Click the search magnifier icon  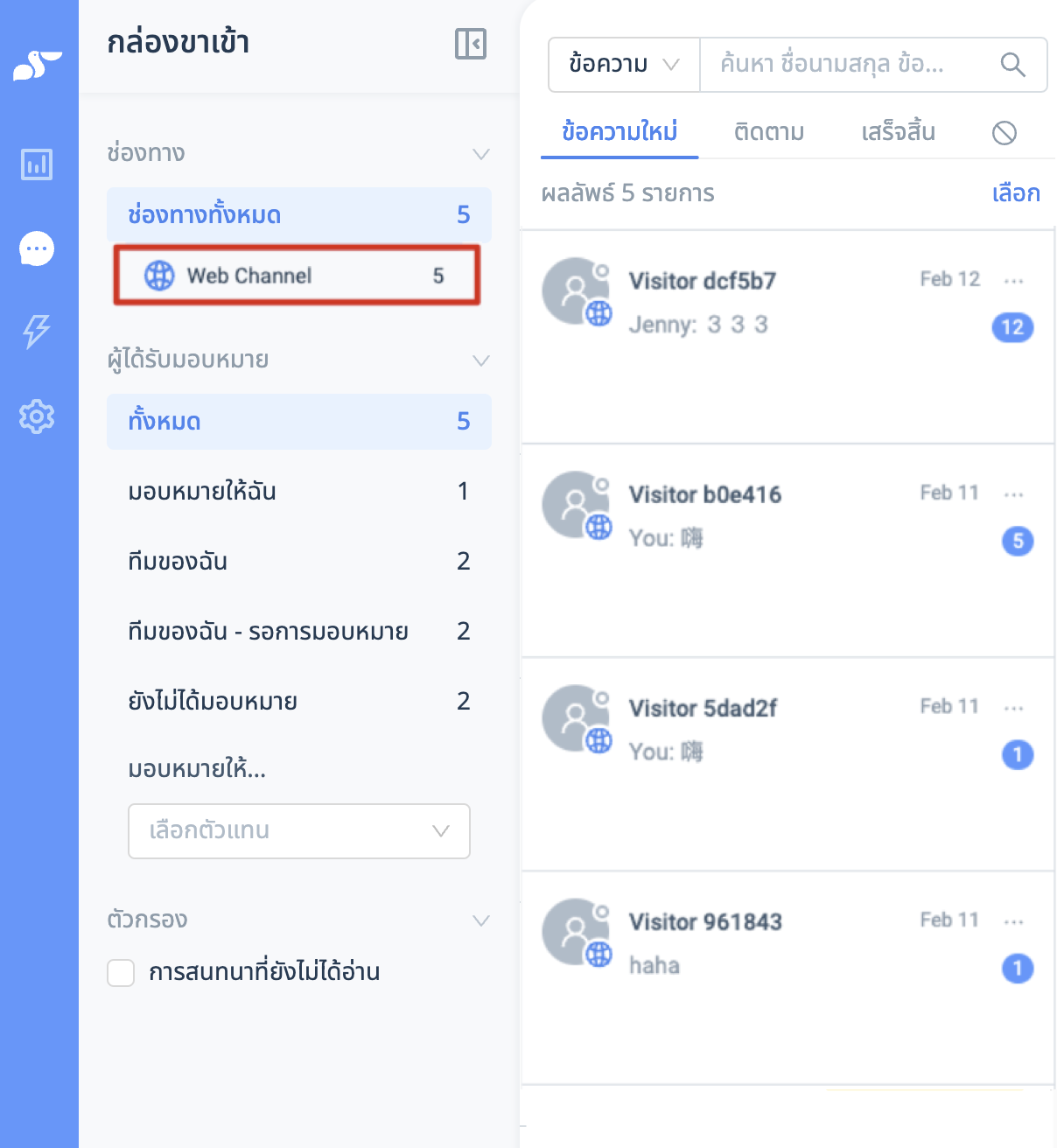point(1012,65)
